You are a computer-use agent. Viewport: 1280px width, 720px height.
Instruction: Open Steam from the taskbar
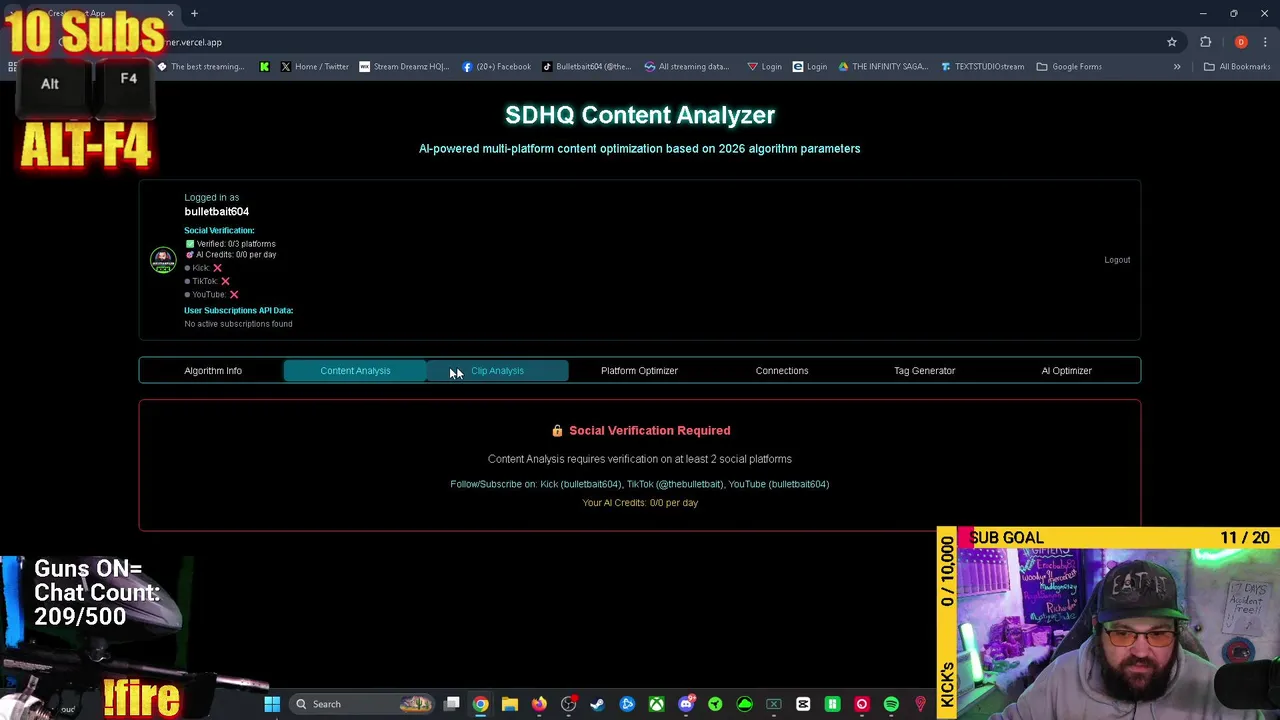[598, 704]
